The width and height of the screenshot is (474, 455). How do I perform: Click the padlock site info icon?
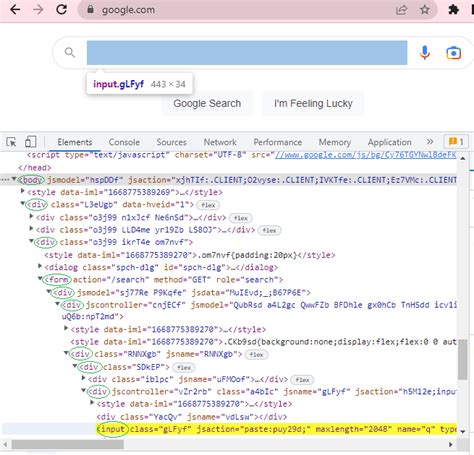pyautogui.click(x=90, y=9)
